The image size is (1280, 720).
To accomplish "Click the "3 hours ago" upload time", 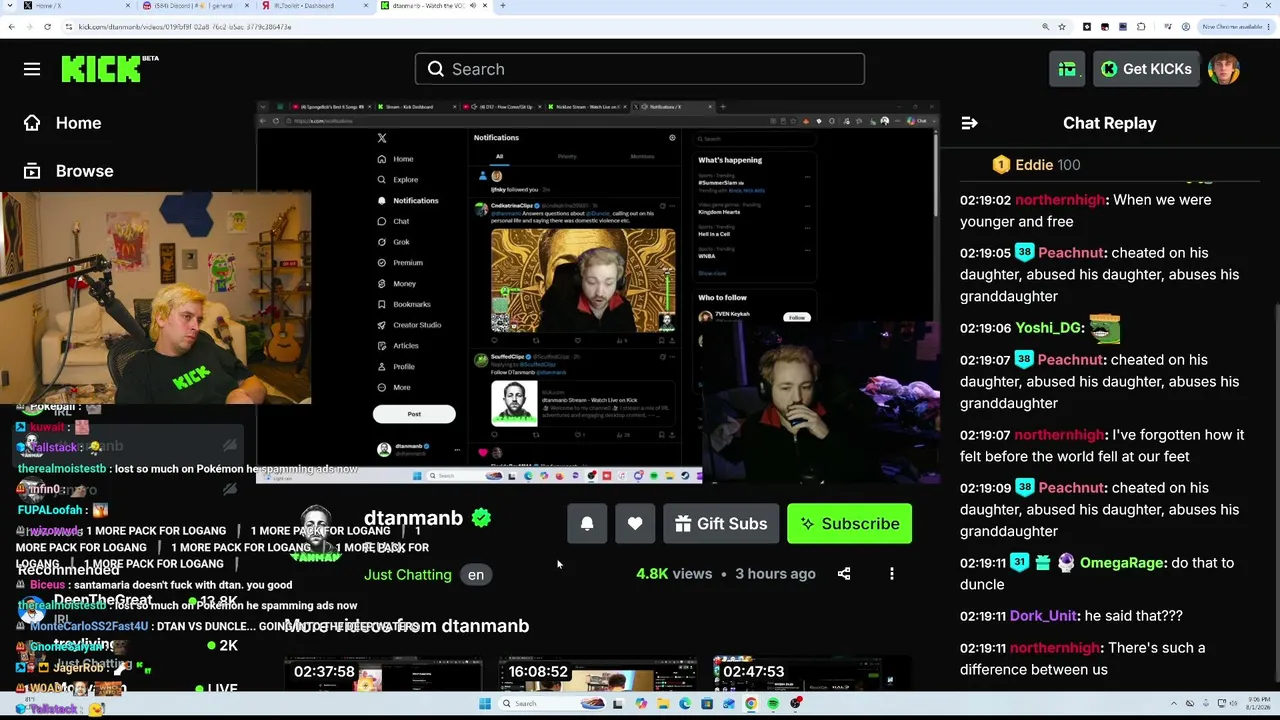I will pos(775,574).
